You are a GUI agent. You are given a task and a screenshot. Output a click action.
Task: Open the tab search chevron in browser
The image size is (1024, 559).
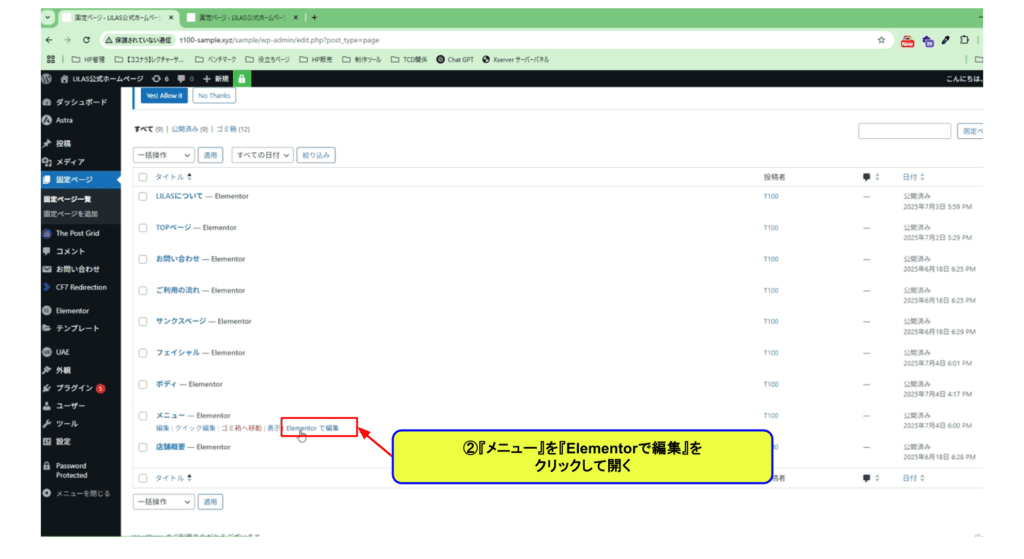[x=48, y=18]
